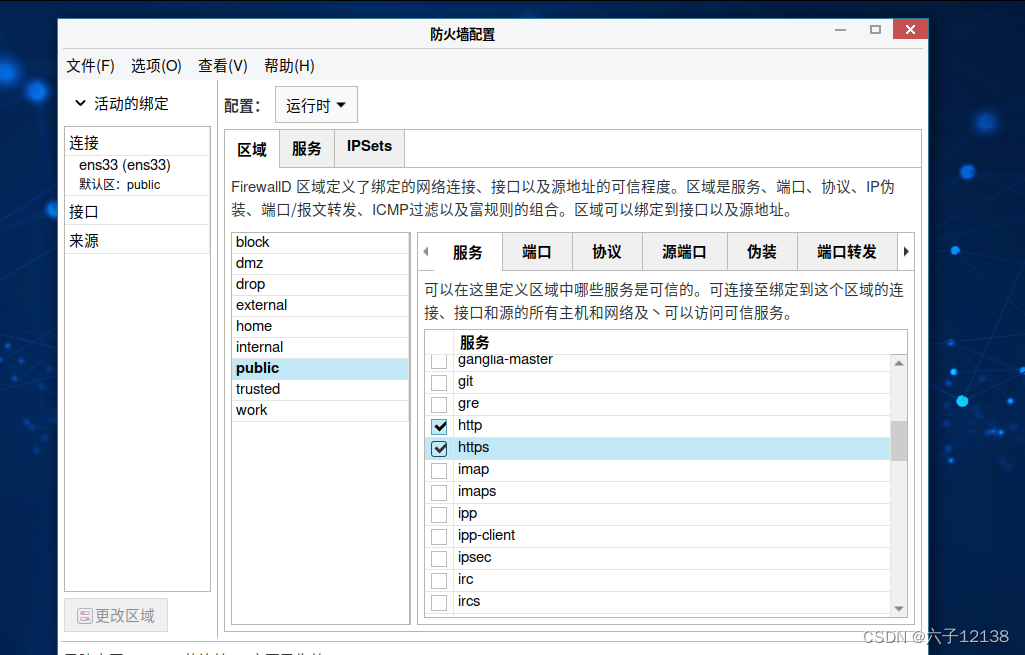The image size is (1025, 655).
Task: Select the home zone
Action: [320, 326]
